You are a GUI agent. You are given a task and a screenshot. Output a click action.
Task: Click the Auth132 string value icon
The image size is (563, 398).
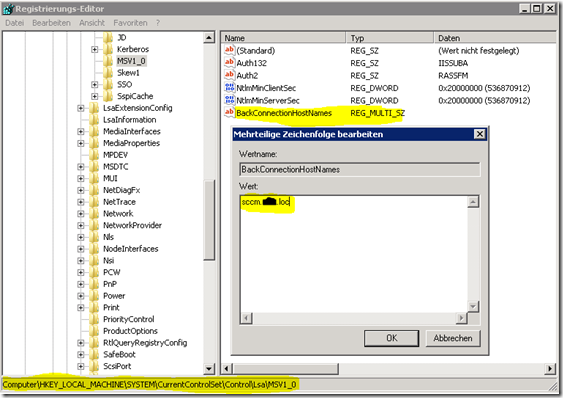(x=229, y=63)
